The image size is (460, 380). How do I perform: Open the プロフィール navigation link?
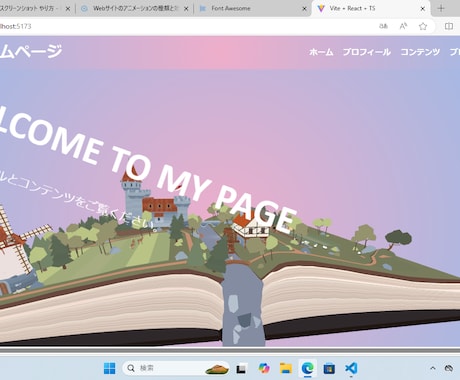tap(367, 52)
